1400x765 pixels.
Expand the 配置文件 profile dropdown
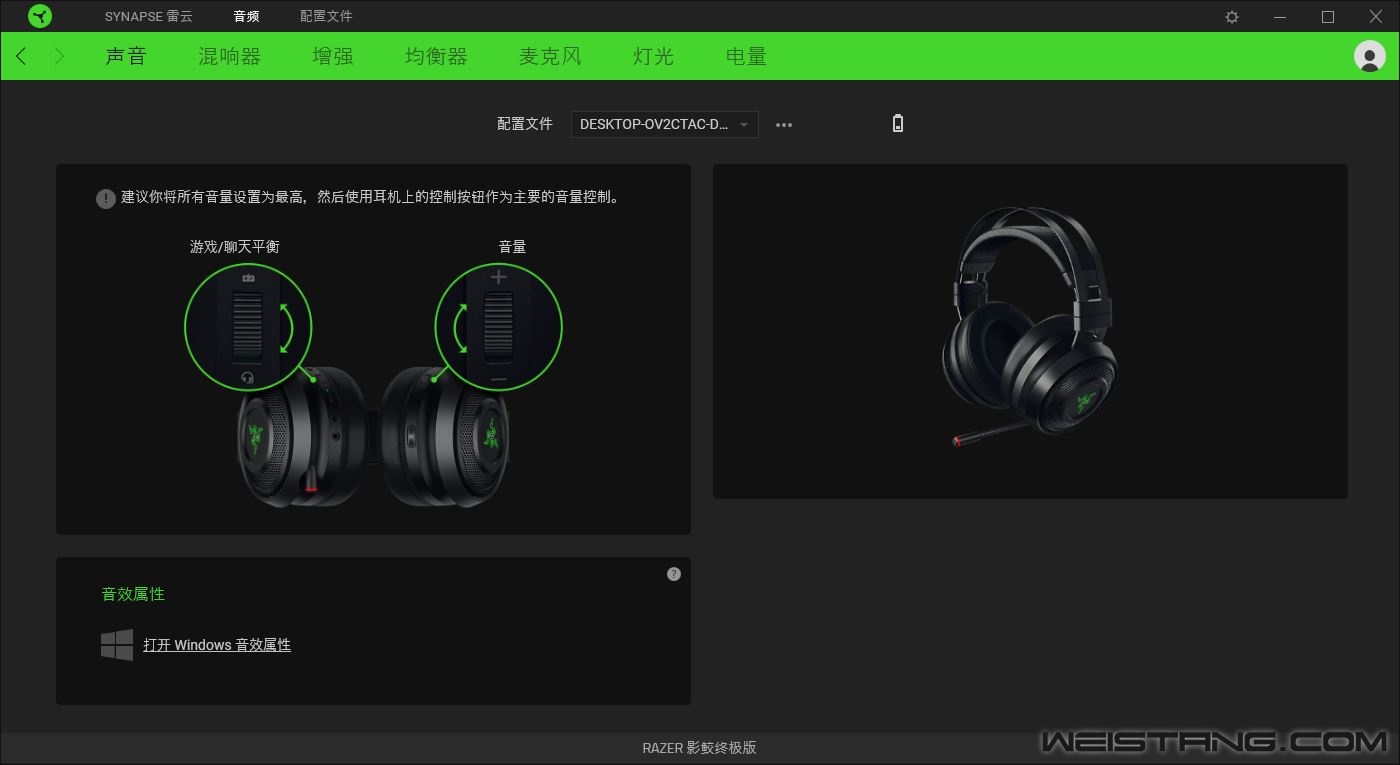(x=665, y=125)
